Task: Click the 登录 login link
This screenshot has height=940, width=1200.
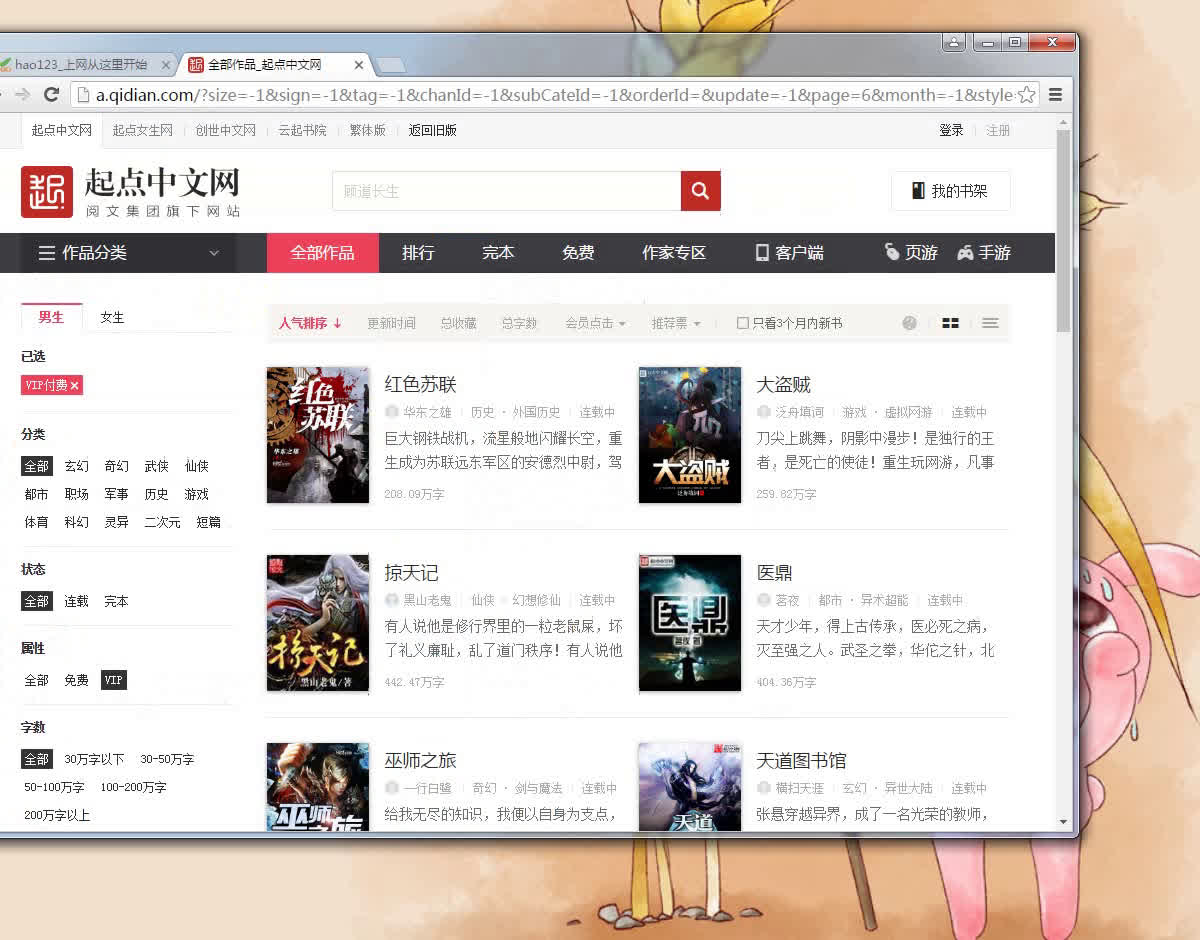Action: (951, 130)
